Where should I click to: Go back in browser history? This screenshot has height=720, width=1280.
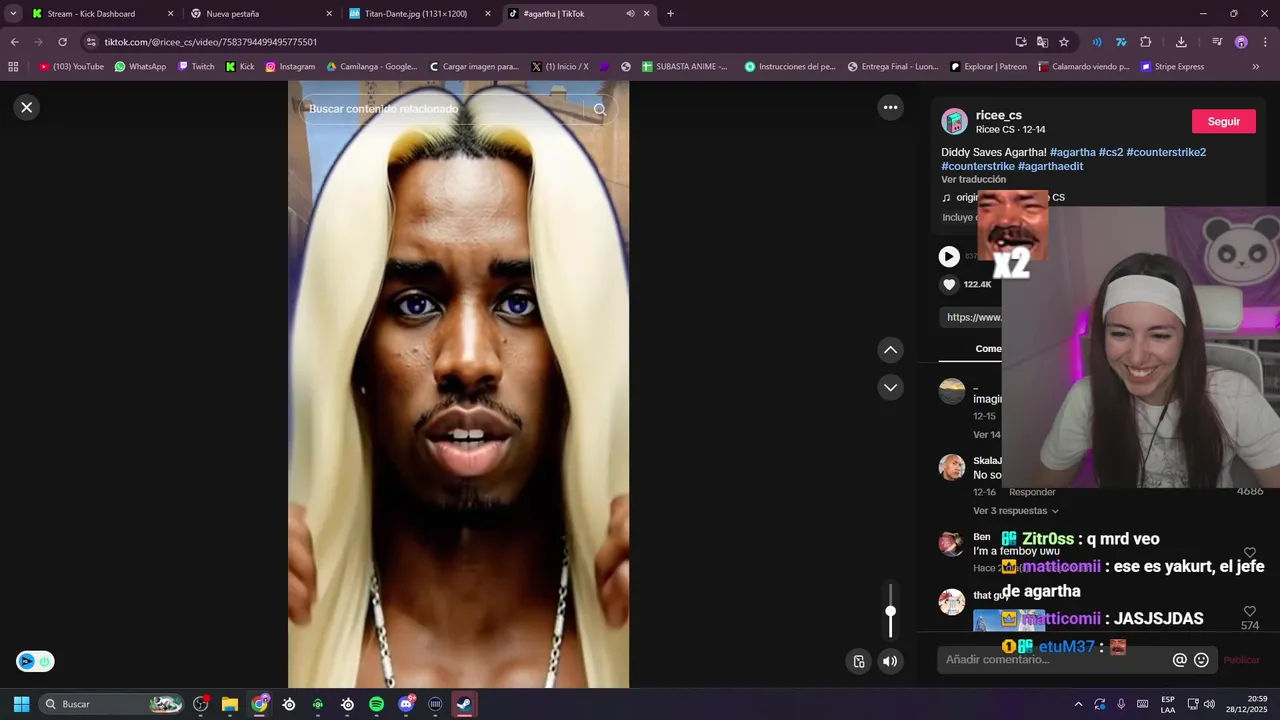[x=14, y=42]
